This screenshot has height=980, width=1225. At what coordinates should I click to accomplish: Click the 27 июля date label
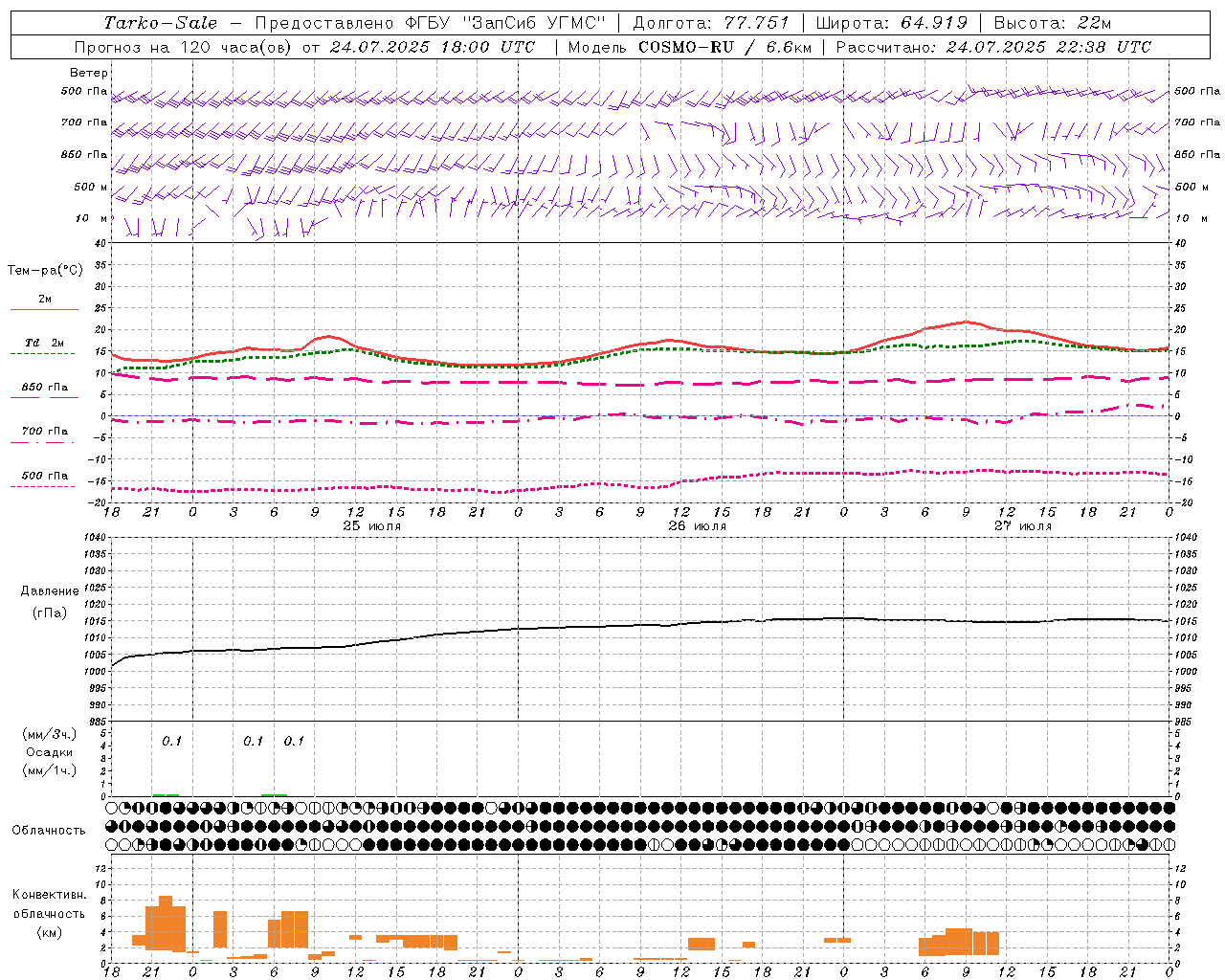1022,526
